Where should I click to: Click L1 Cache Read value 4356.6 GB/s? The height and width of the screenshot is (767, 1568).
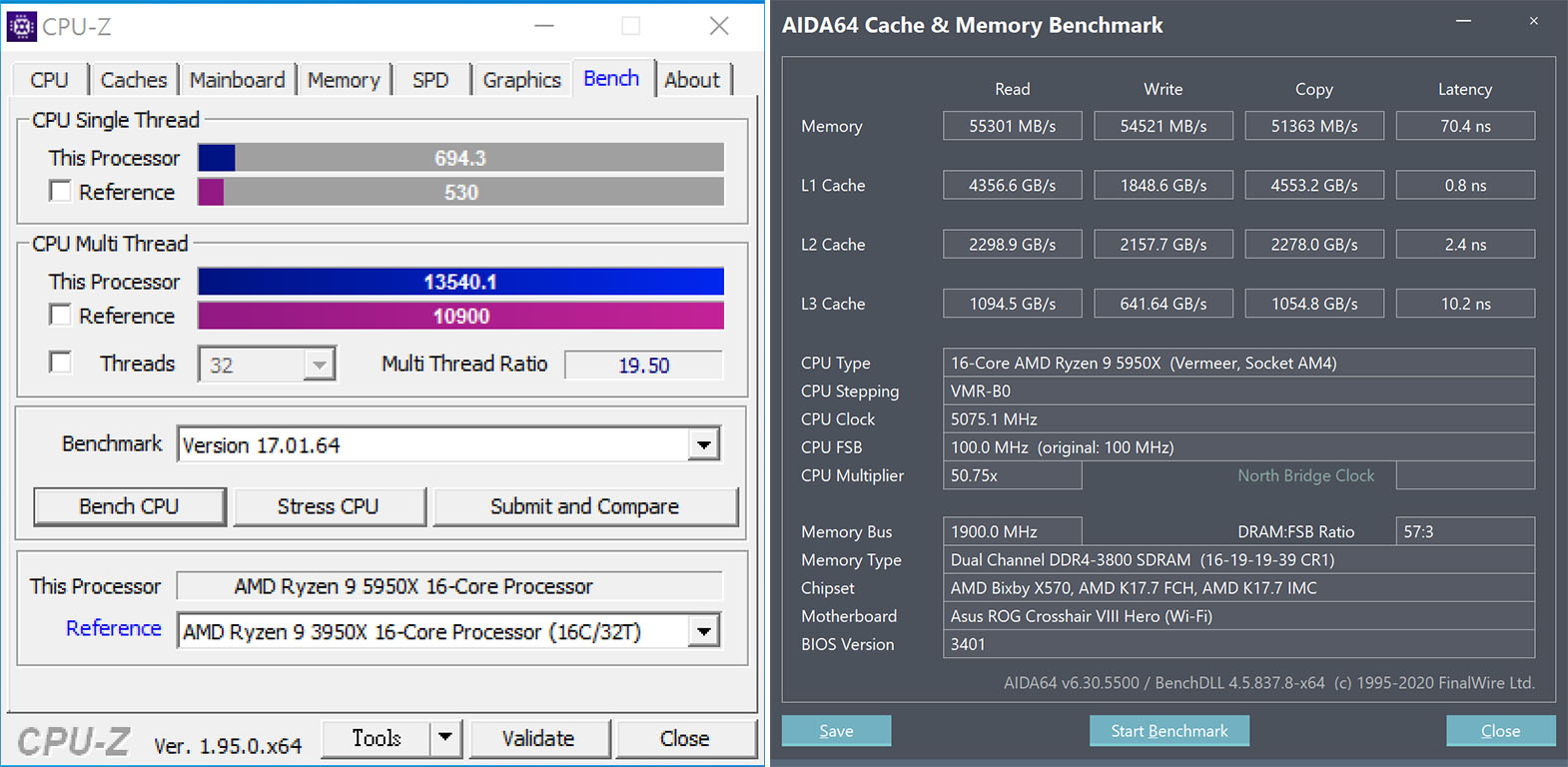(1013, 185)
